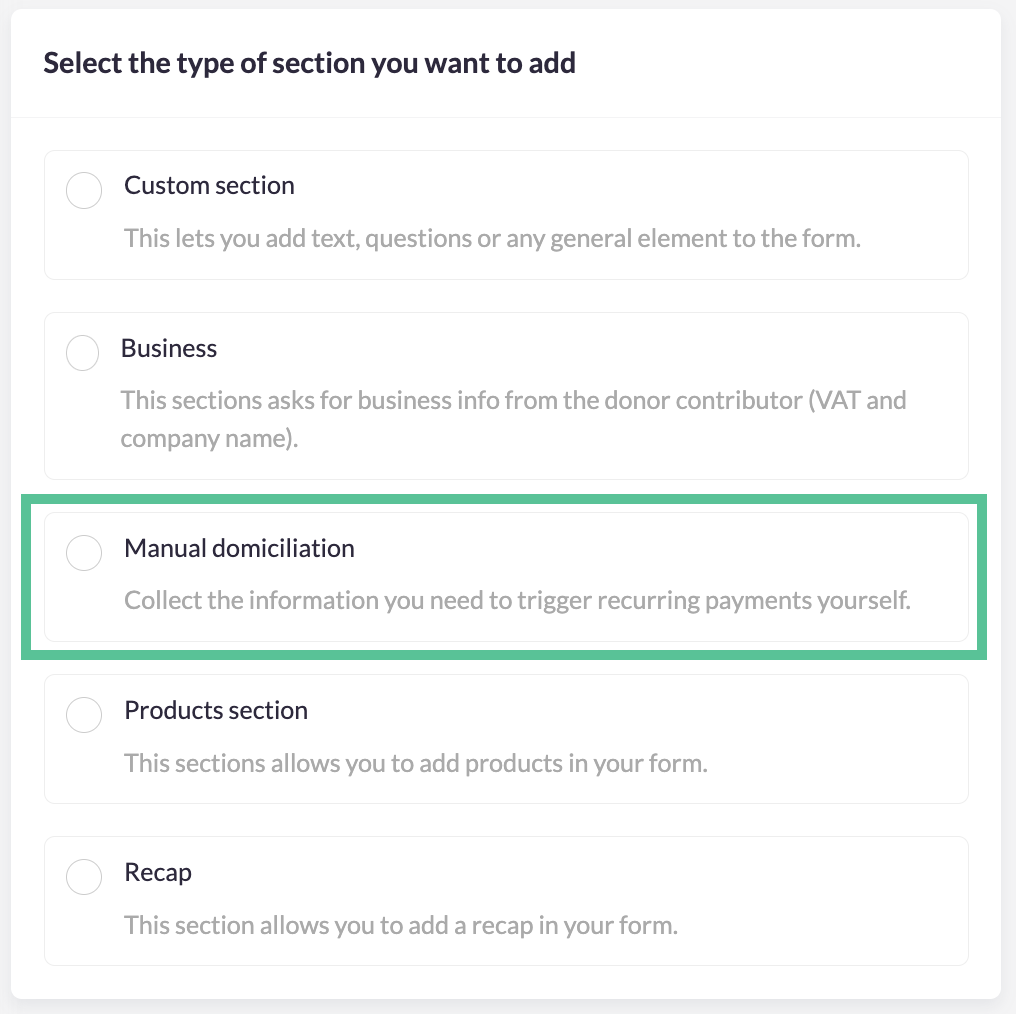Screen dimensions: 1016x1014
Task: Click the VAT and company name description
Action: pyautogui.click(x=513, y=419)
